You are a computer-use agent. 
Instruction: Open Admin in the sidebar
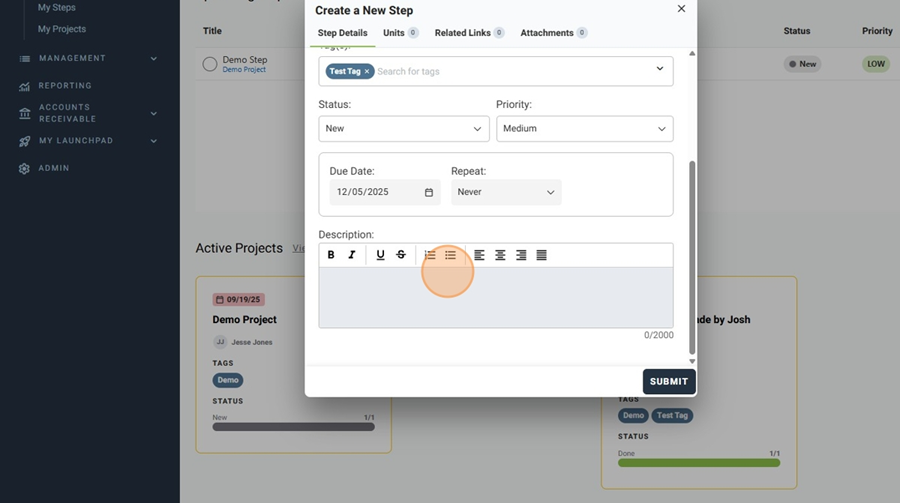tap(54, 168)
